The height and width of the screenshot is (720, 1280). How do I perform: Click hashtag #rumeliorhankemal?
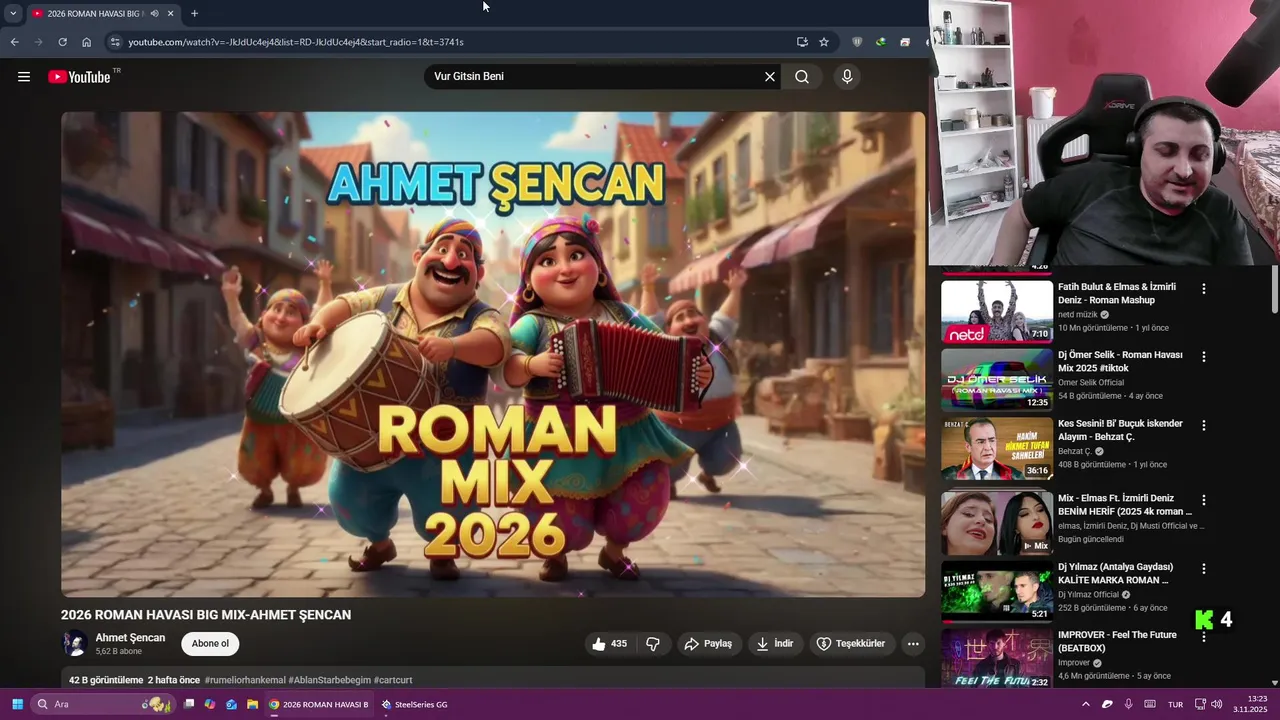245,680
